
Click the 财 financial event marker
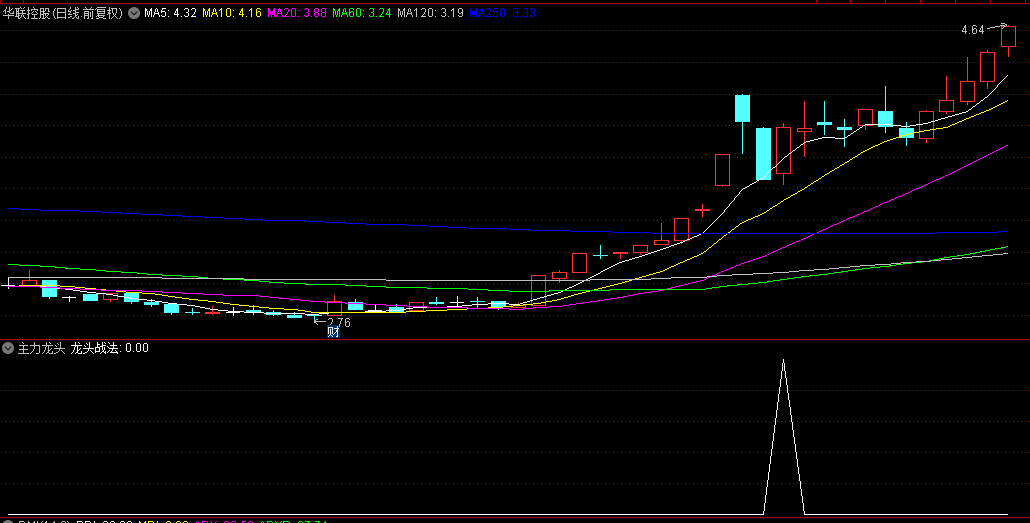333,332
